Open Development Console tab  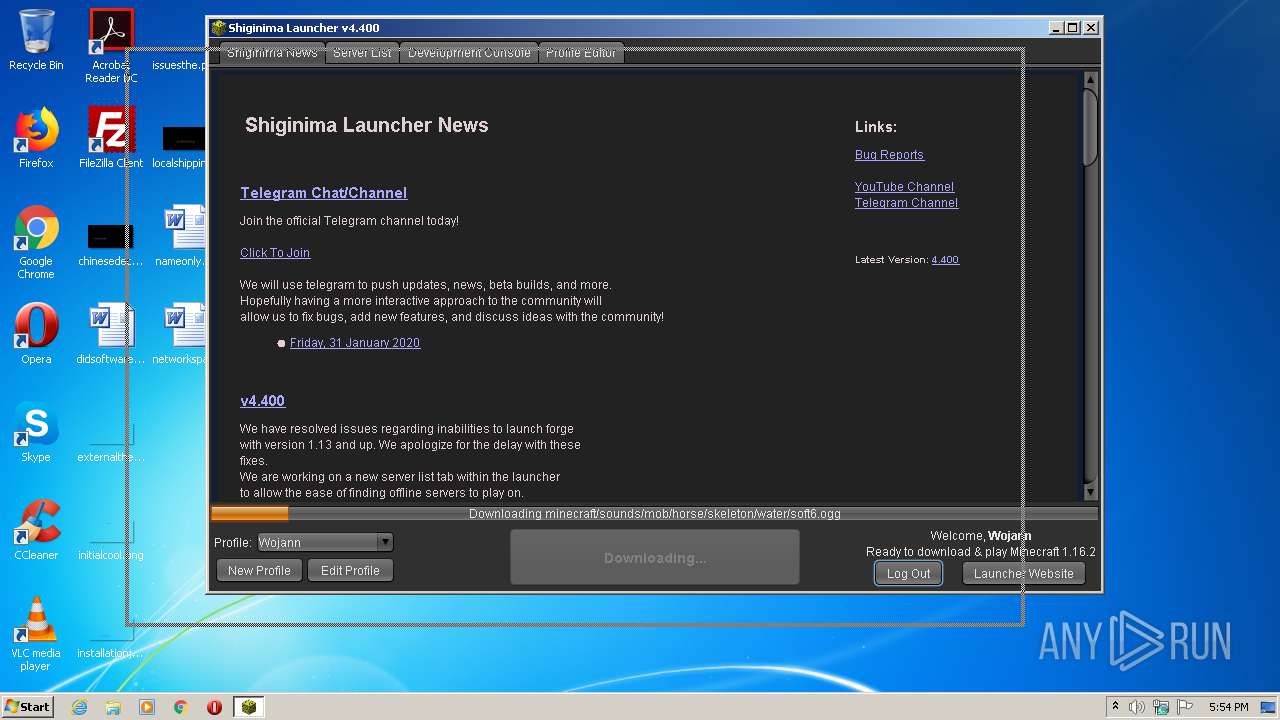click(469, 53)
